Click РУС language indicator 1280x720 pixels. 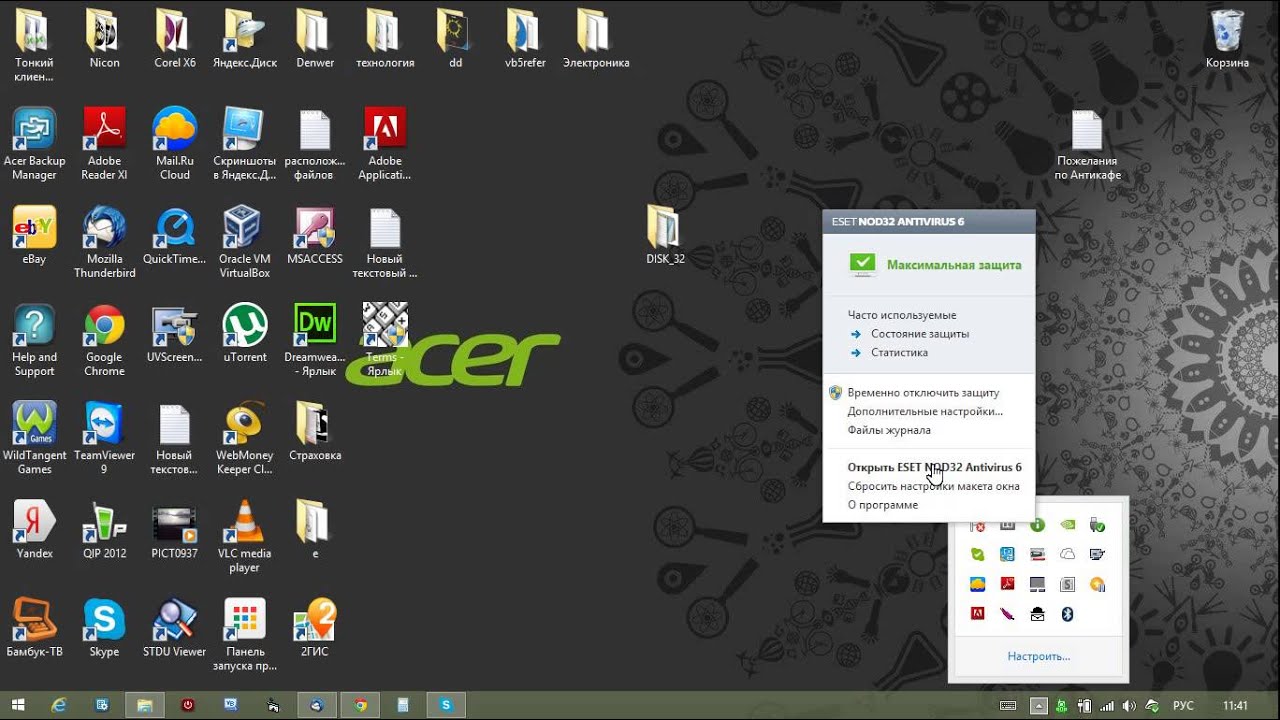[1184, 706]
